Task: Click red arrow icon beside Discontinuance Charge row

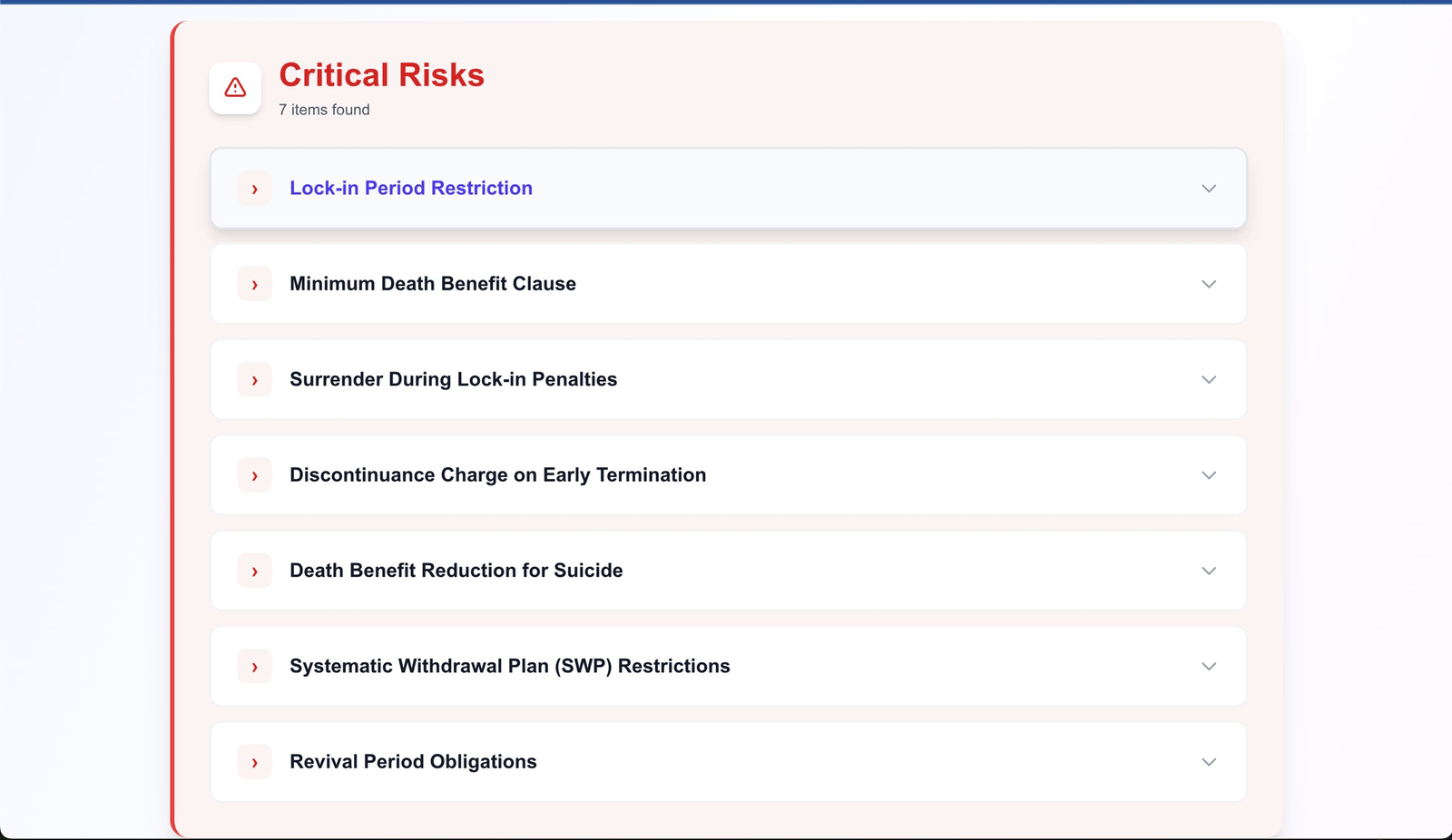Action: [255, 475]
